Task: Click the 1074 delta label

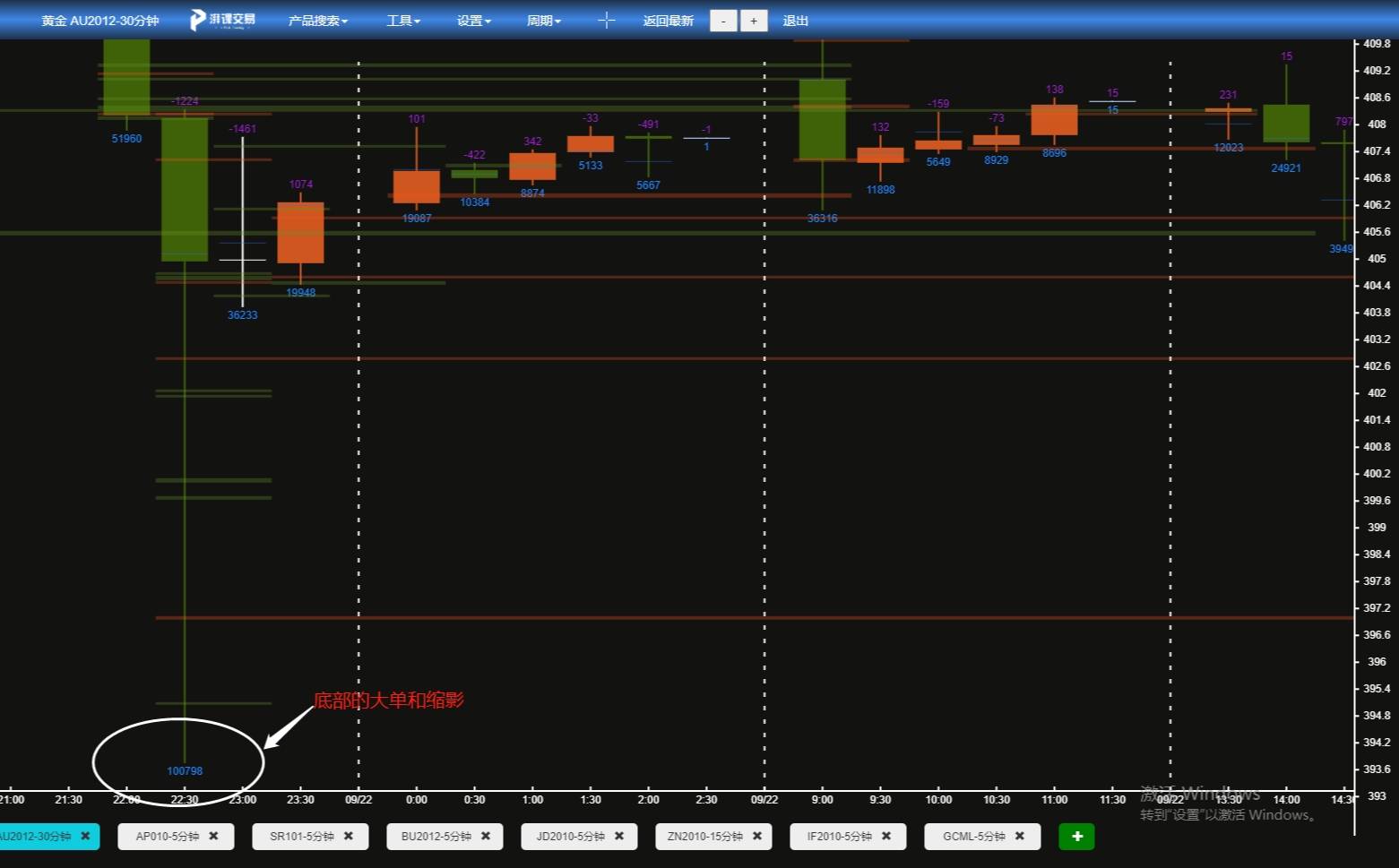Action: click(x=301, y=185)
